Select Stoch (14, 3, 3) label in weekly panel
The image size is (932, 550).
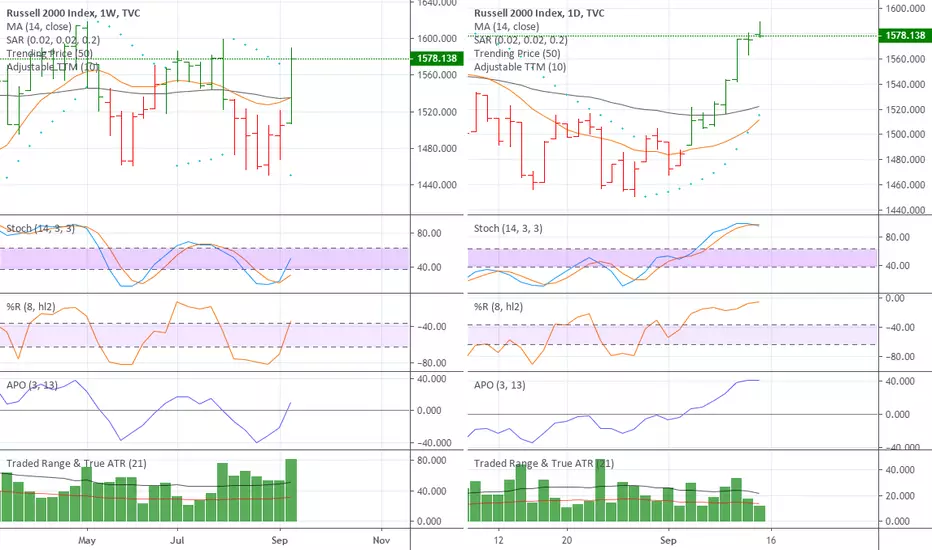pos(40,228)
